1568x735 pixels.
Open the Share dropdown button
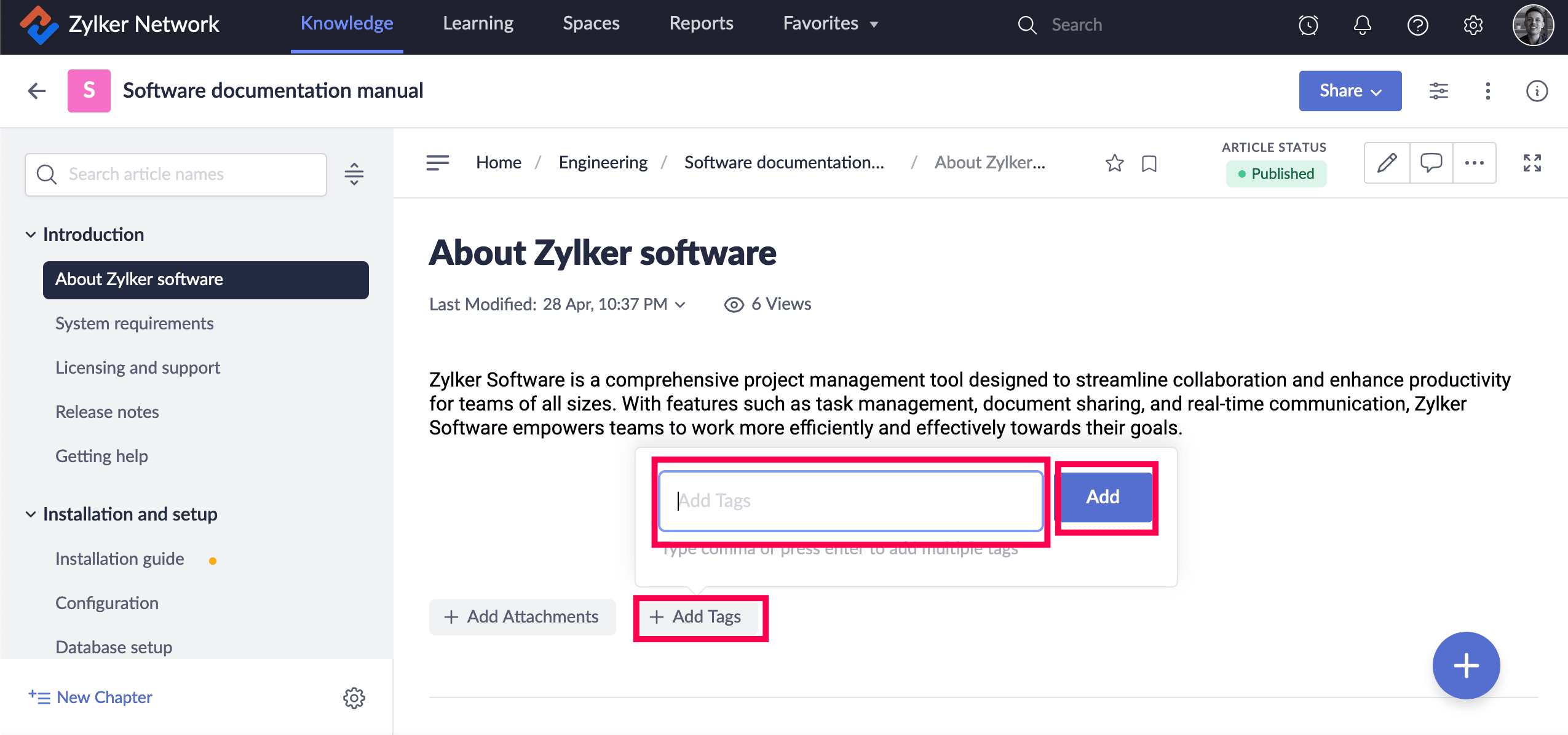click(1350, 91)
